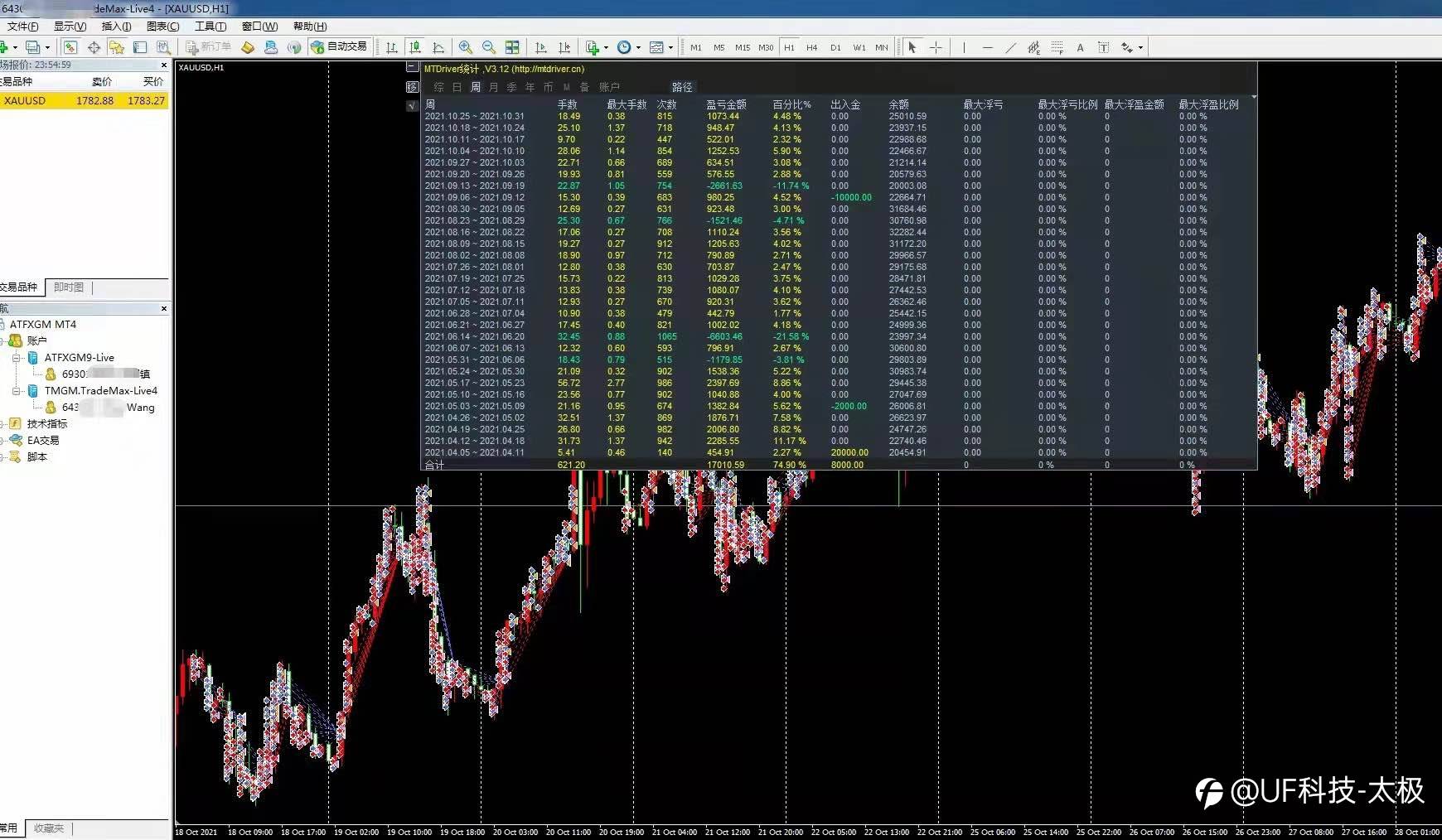Toggle chart auto scroll icon
The image size is (1442, 840).
coord(541,47)
